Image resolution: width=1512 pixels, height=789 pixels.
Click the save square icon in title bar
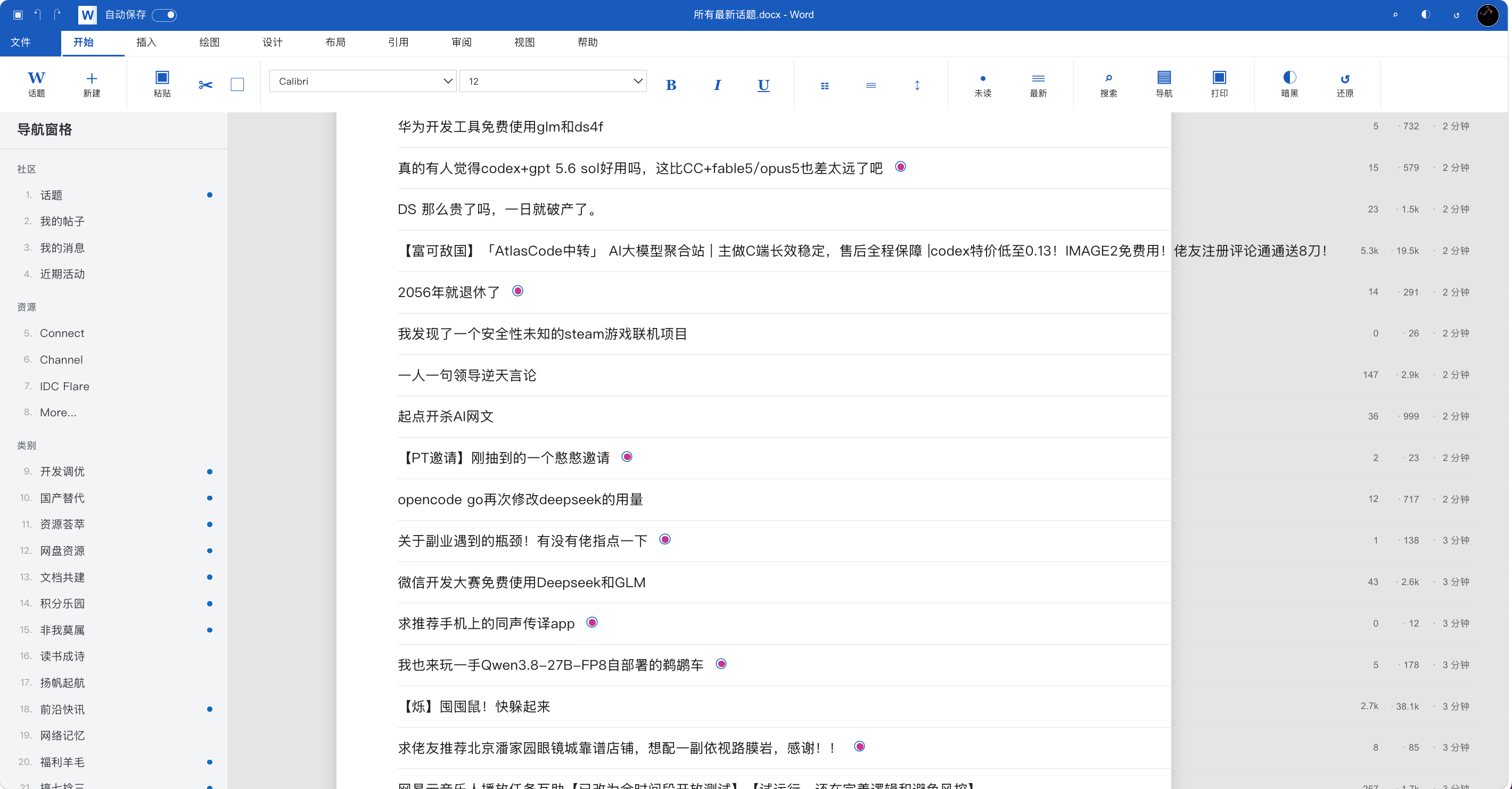coord(18,15)
